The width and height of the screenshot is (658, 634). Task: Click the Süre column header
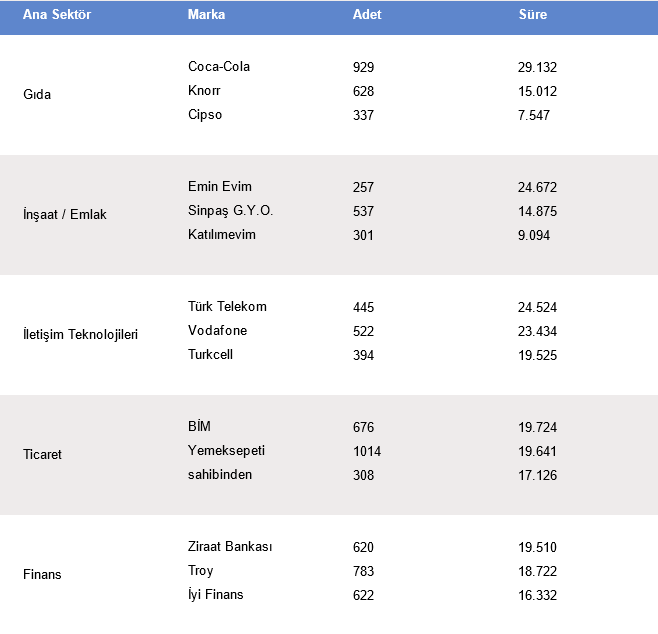(533, 15)
